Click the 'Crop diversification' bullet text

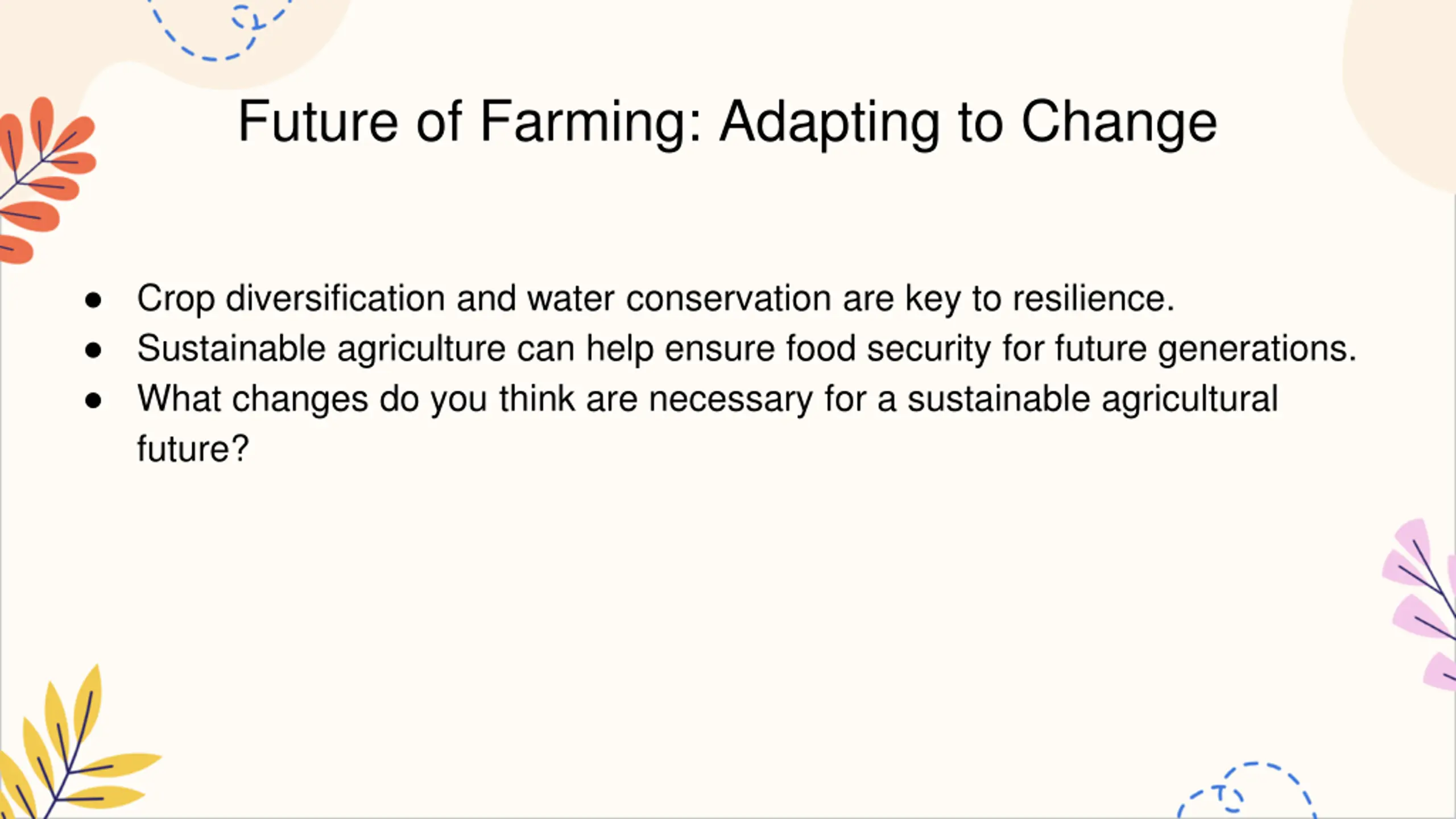point(656,299)
